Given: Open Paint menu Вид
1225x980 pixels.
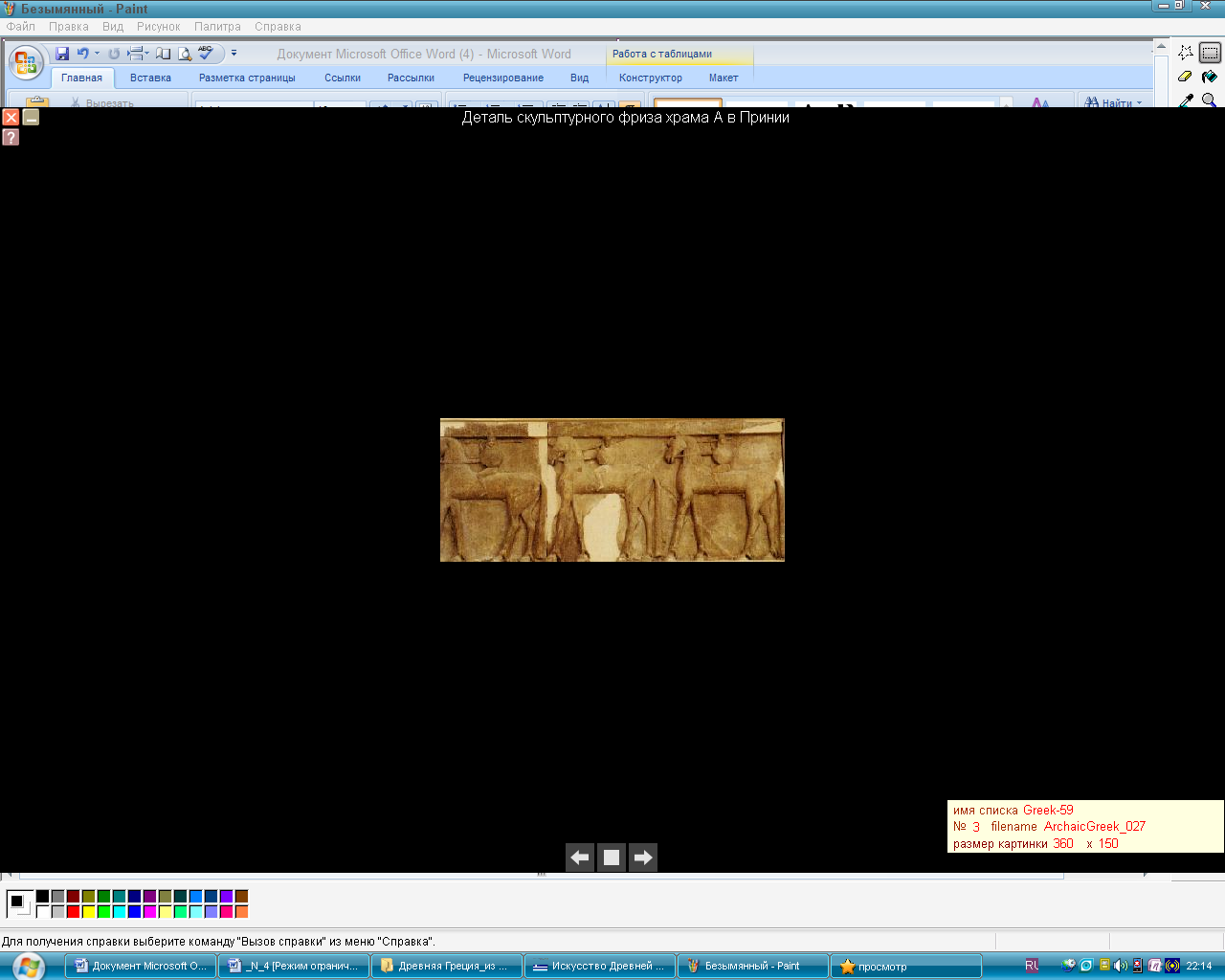Looking at the screenshot, I should 113,27.
